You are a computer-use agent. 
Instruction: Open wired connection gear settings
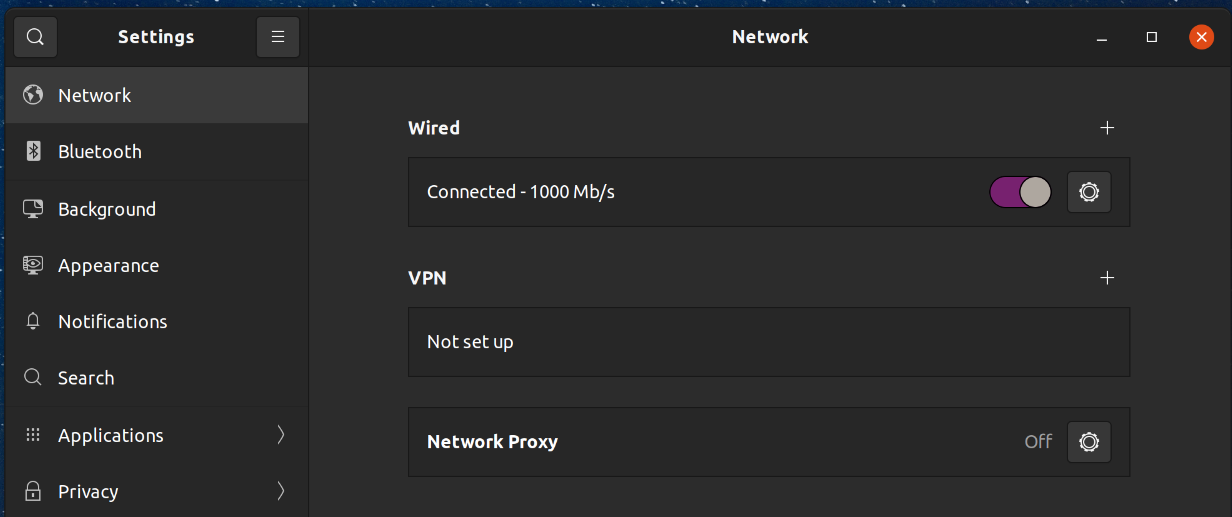[1089, 192]
